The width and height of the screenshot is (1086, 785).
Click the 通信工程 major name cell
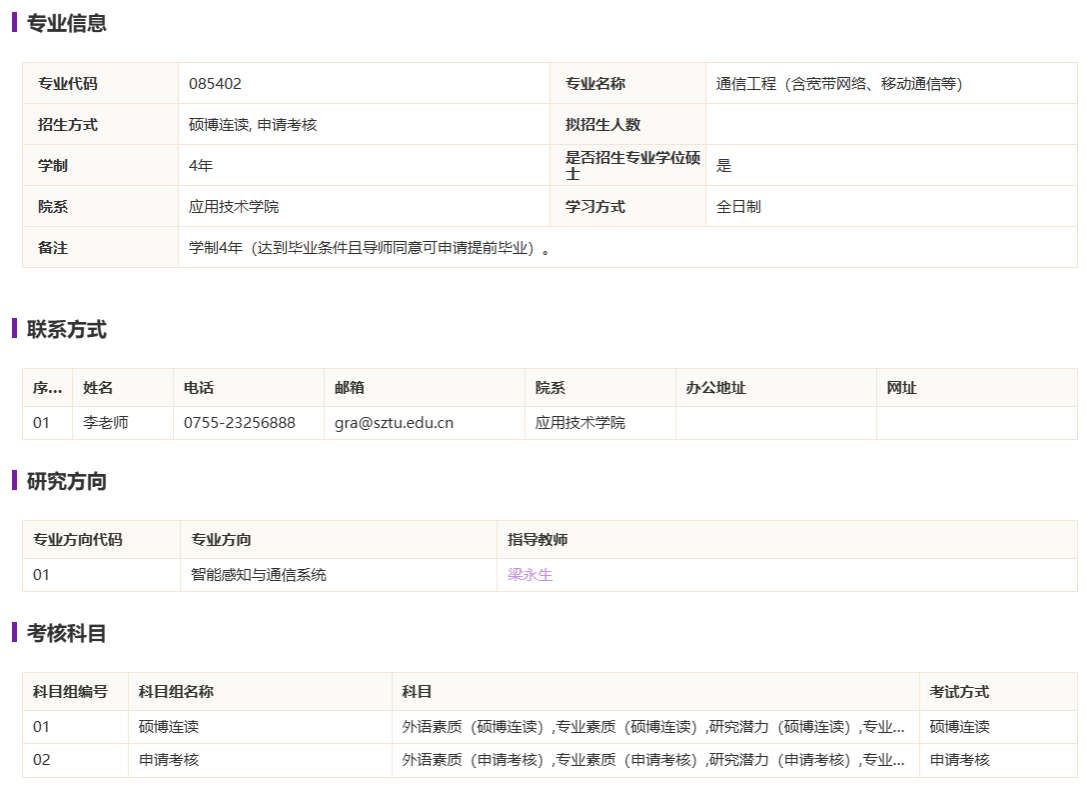pos(838,84)
